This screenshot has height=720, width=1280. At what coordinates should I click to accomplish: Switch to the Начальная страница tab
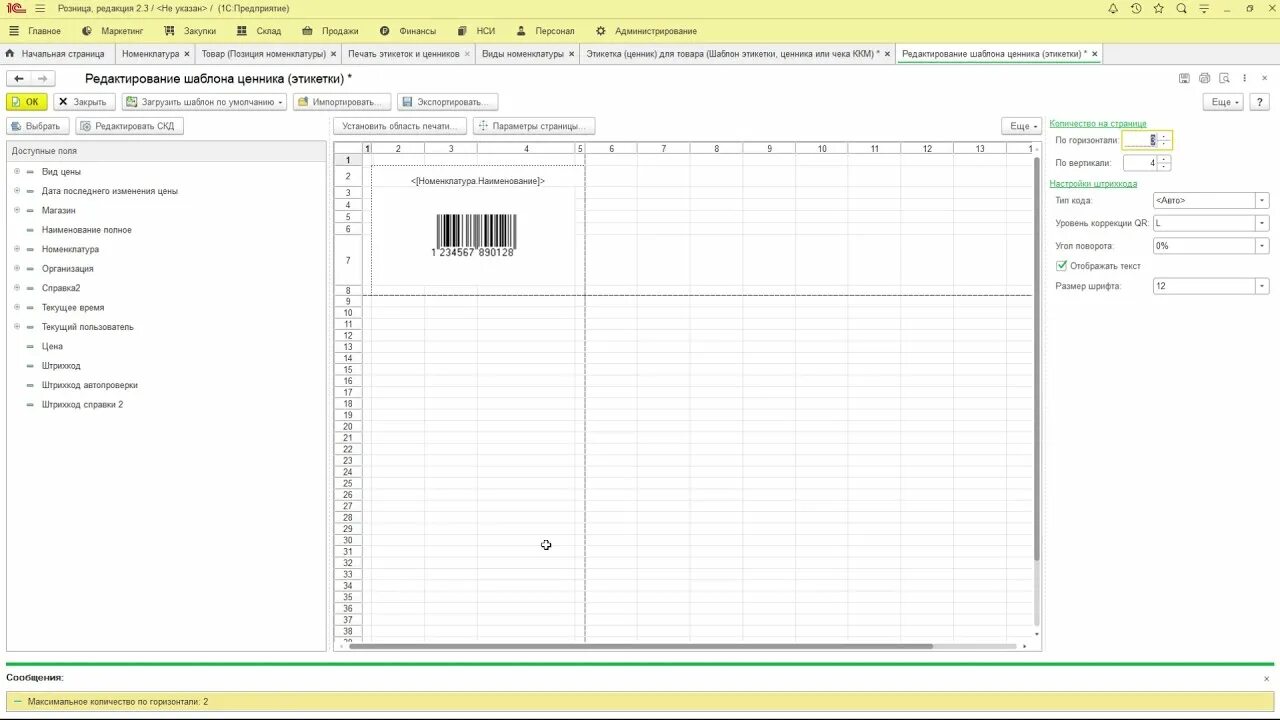click(x=57, y=54)
